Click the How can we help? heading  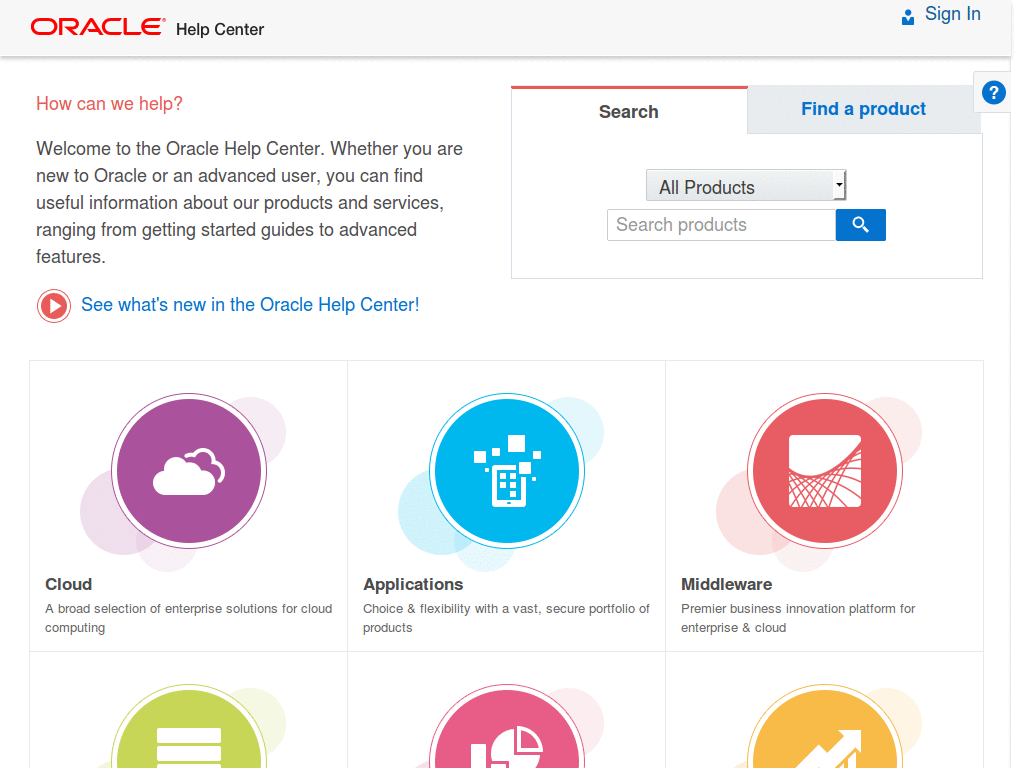coord(109,104)
